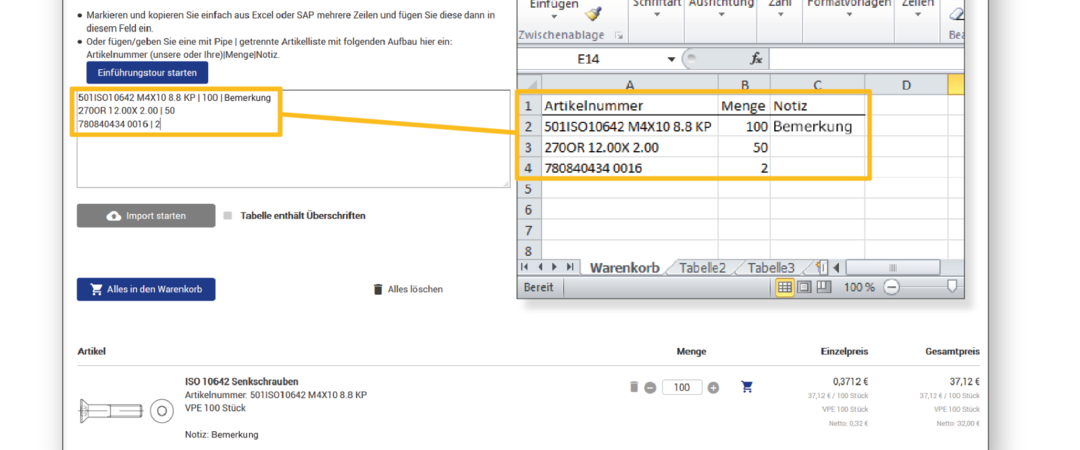This screenshot has height=450, width=1080.
Task: Click the 'Gesamtpreis' column heading
Action: point(953,351)
